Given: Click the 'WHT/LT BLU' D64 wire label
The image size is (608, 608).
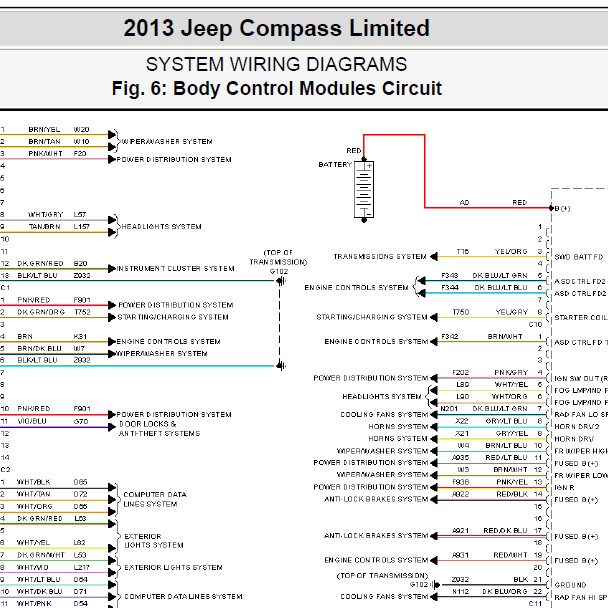Looking at the screenshot, I should pyautogui.click(x=38, y=579).
